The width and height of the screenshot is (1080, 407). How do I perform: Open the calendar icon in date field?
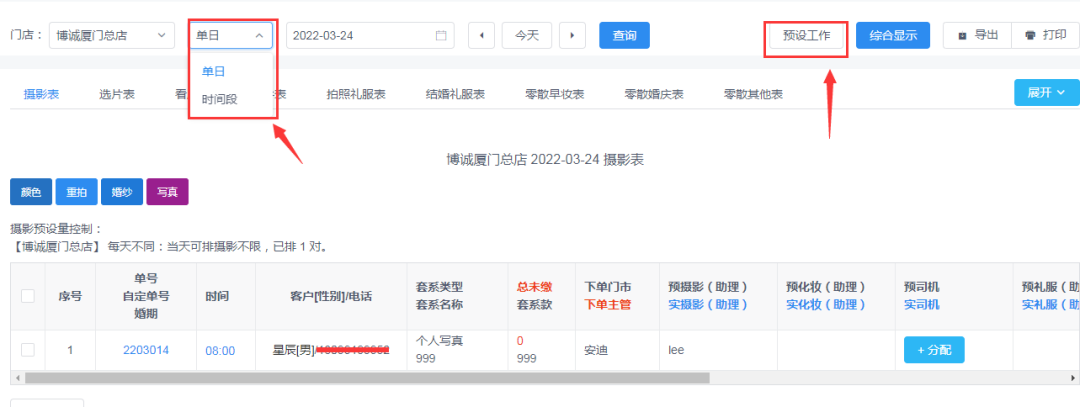pos(441,36)
